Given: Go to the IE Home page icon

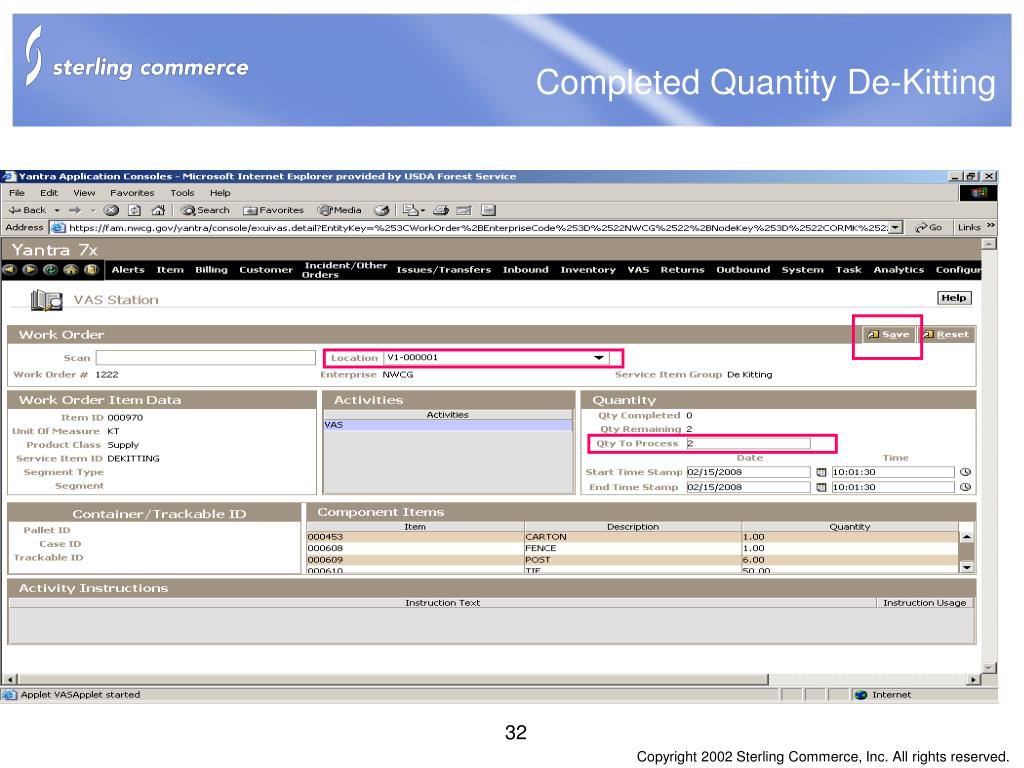Looking at the screenshot, I should [x=158, y=210].
